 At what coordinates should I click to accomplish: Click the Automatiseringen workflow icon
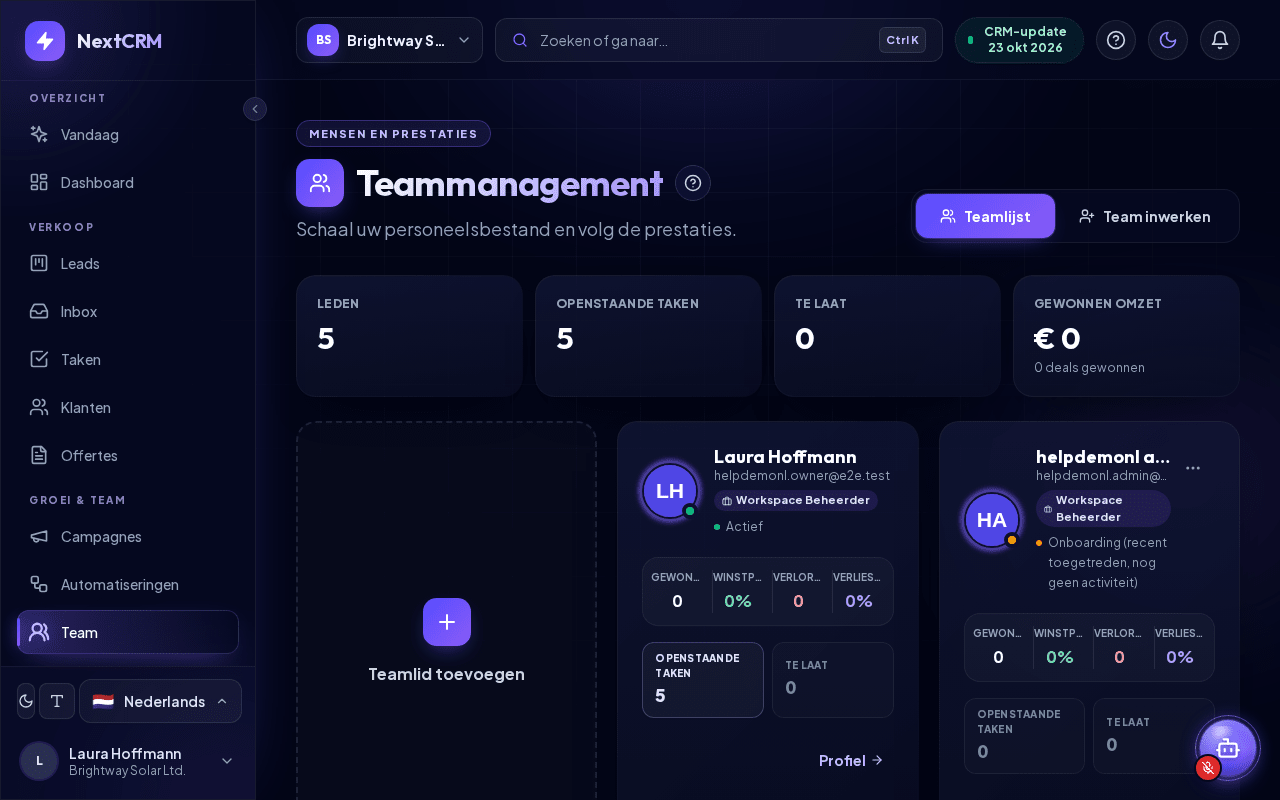(39, 584)
